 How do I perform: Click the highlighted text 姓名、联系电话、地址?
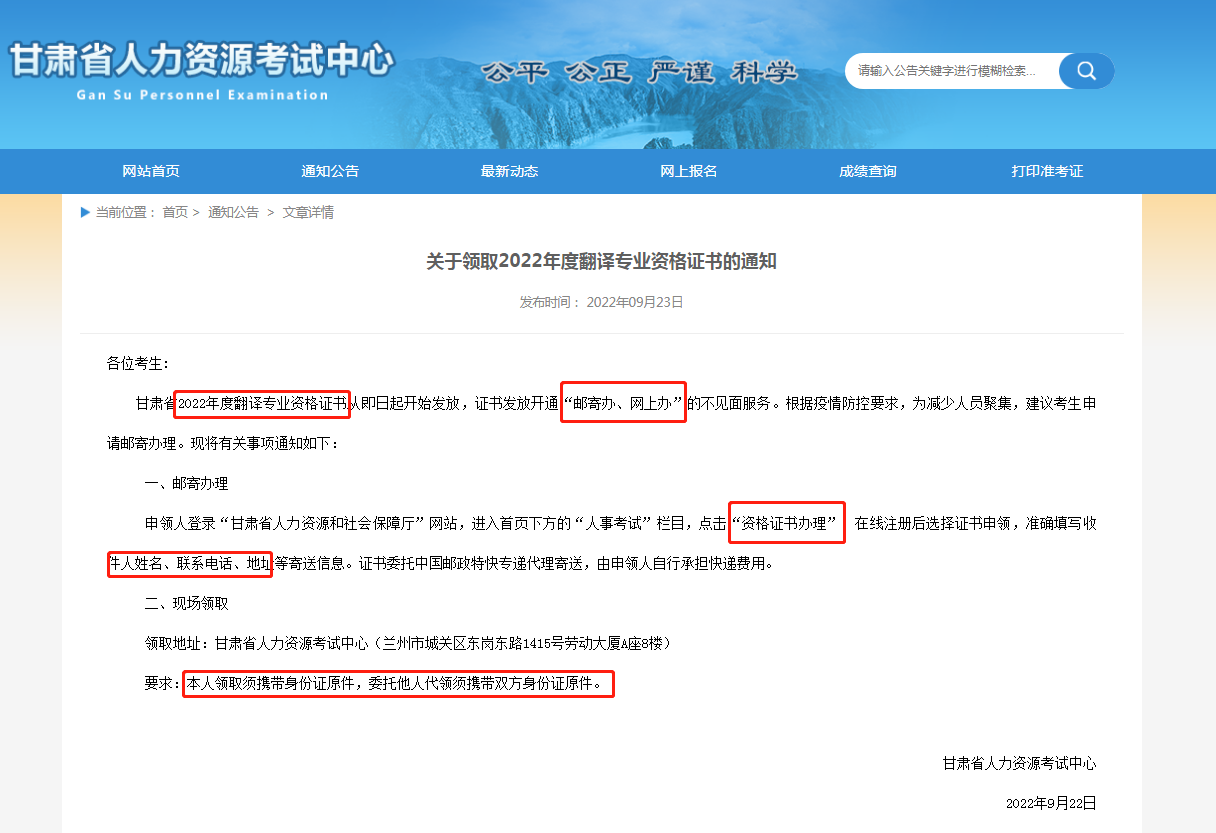[x=190, y=564]
